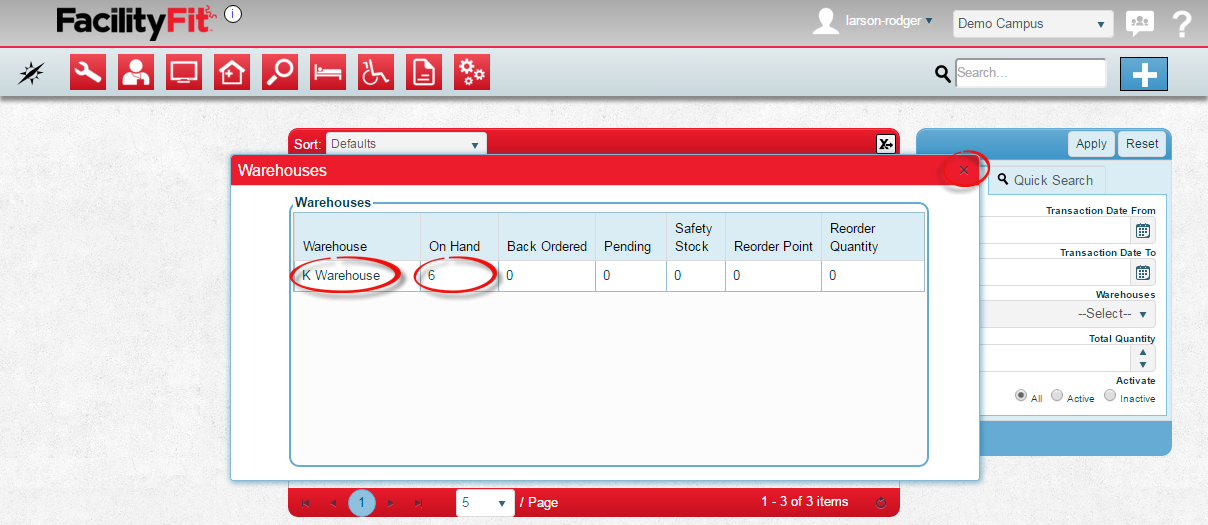Select the All activate radio button

click(1021, 395)
